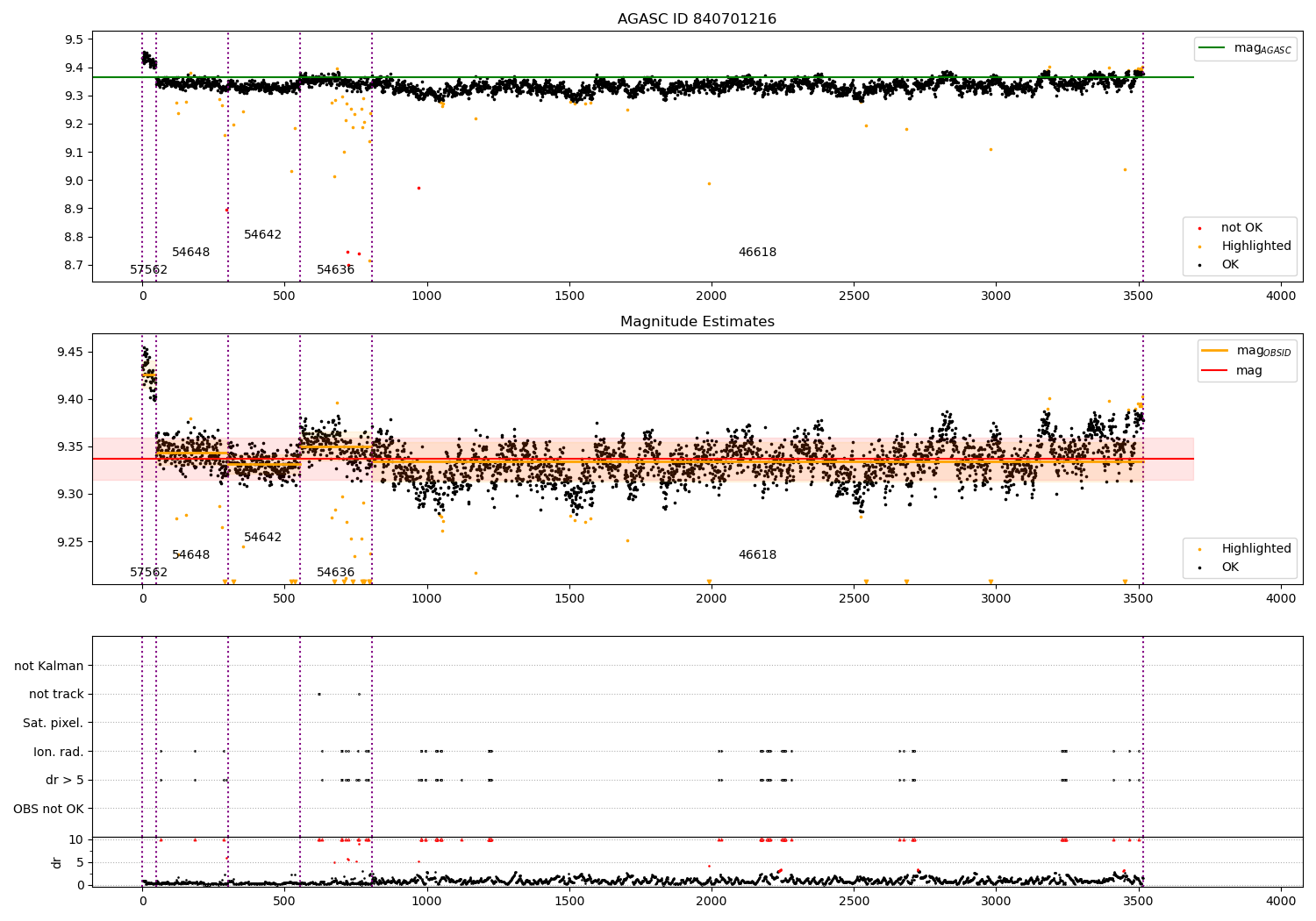This screenshot has width=1316, height=921.
Task: Click the "Magnitude Estimates" subplot title
Action: pos(697,322)
